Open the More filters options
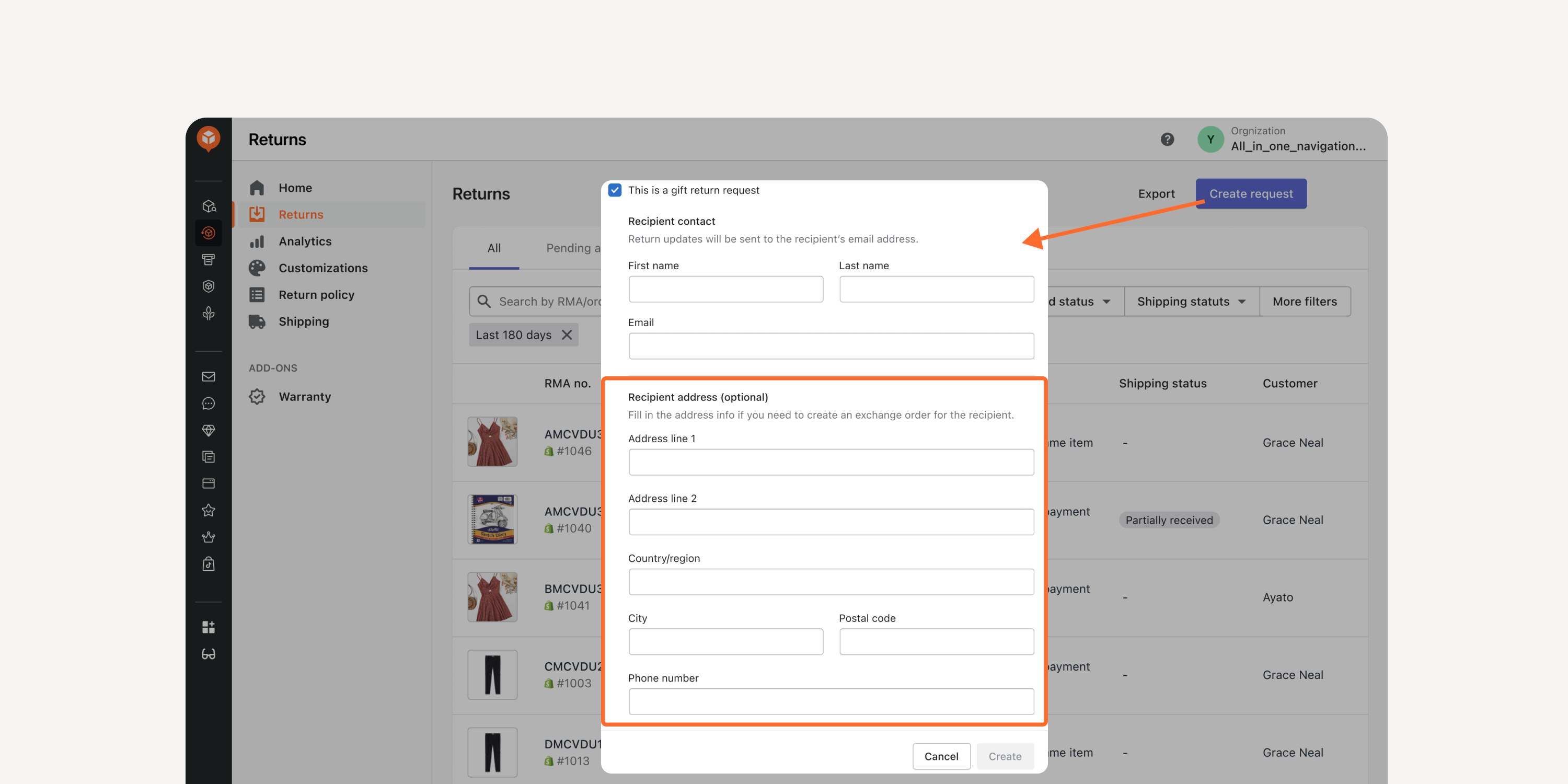This screenshot has height=784, width=1568. pyautogui.click(x=1305, y=301)
